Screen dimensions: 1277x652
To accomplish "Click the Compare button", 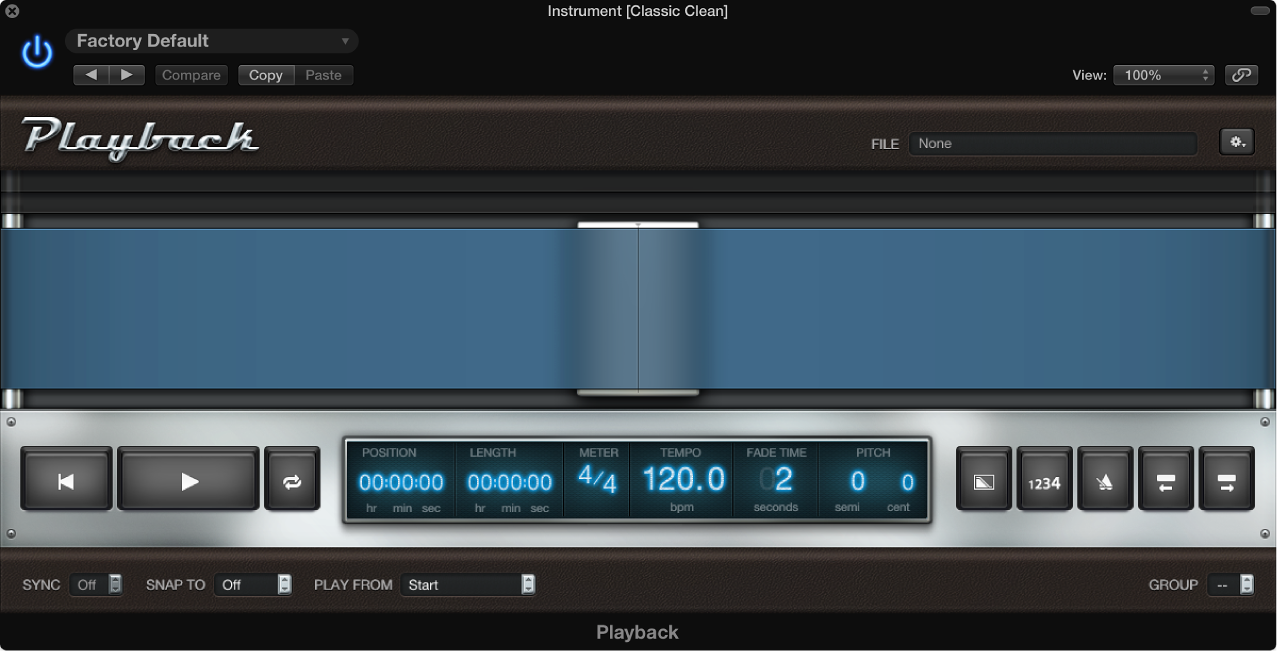I will click(x=191, y=74).
